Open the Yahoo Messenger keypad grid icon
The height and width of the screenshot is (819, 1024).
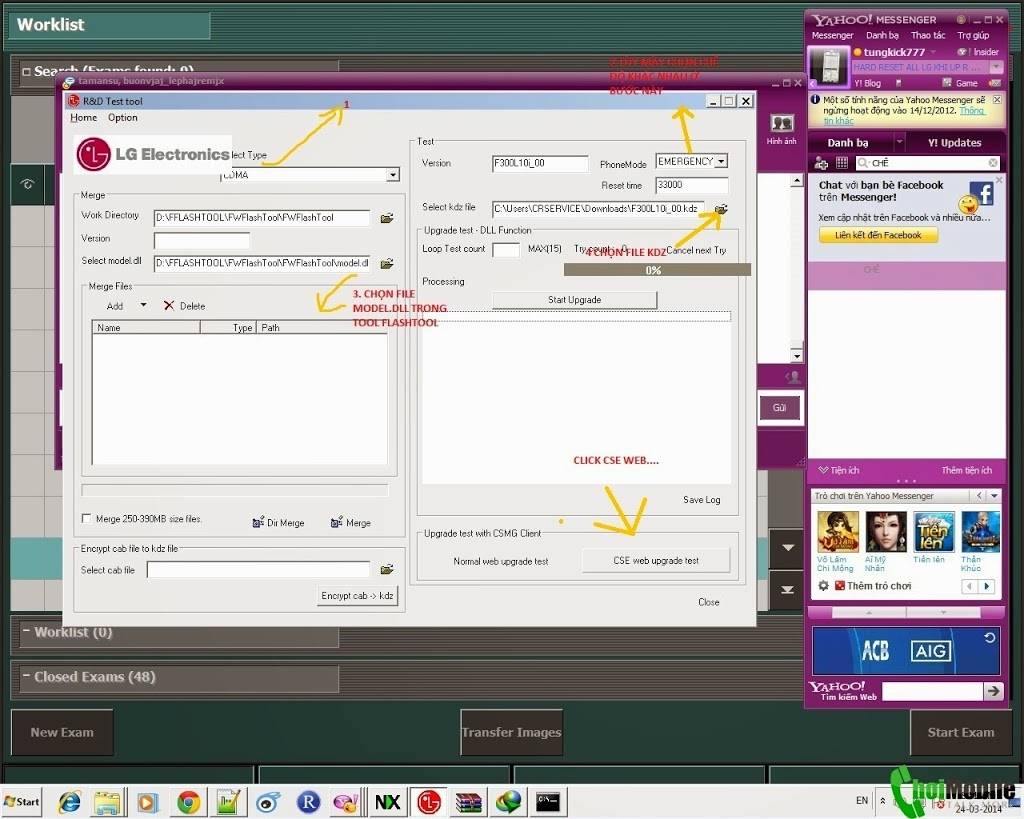tap(842, 163)
